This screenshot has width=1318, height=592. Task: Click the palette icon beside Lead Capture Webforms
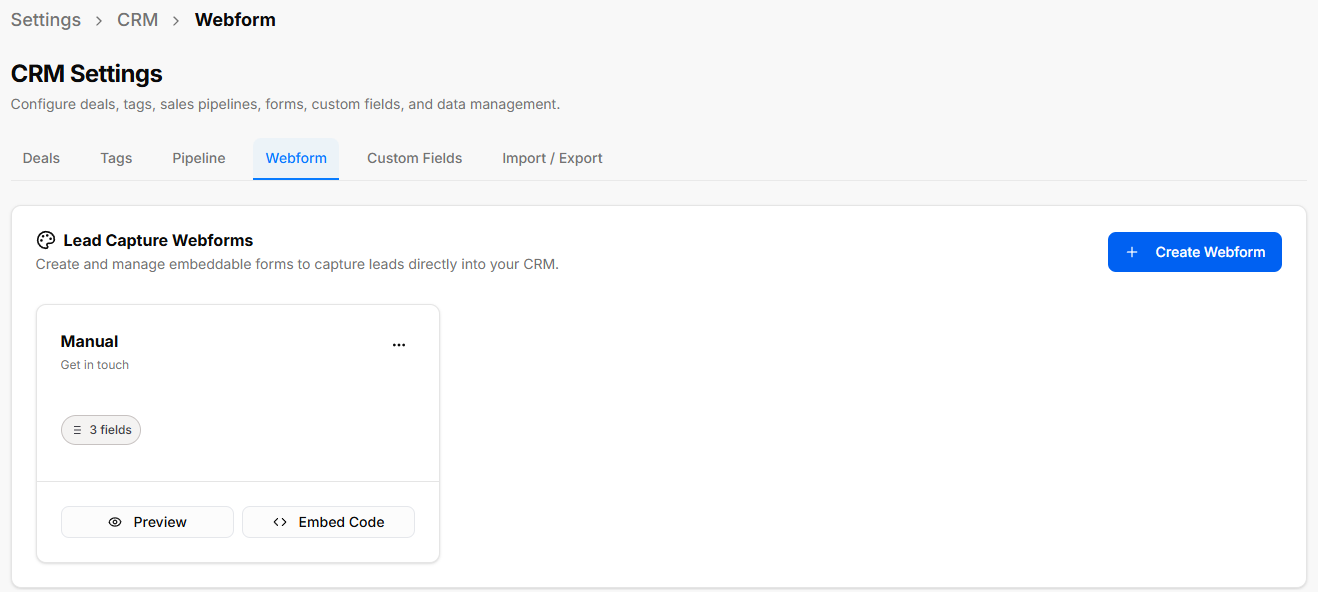point(45,240)
